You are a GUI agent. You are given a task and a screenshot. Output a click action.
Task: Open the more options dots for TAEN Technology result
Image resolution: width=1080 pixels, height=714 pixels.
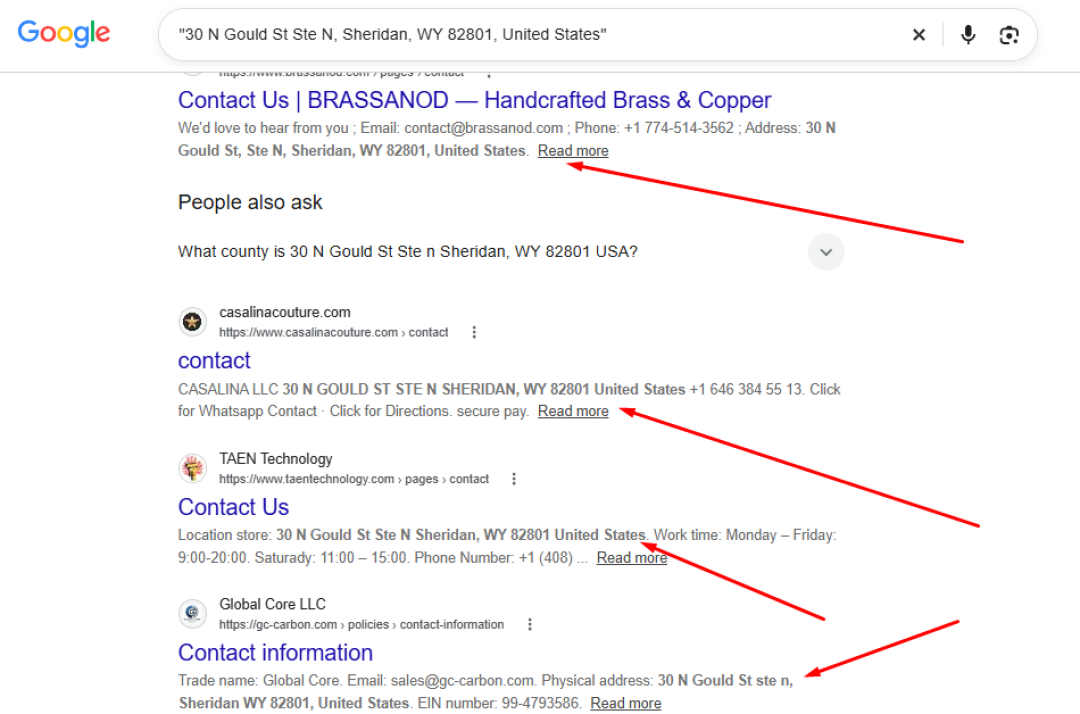click(x=514, y=479)
